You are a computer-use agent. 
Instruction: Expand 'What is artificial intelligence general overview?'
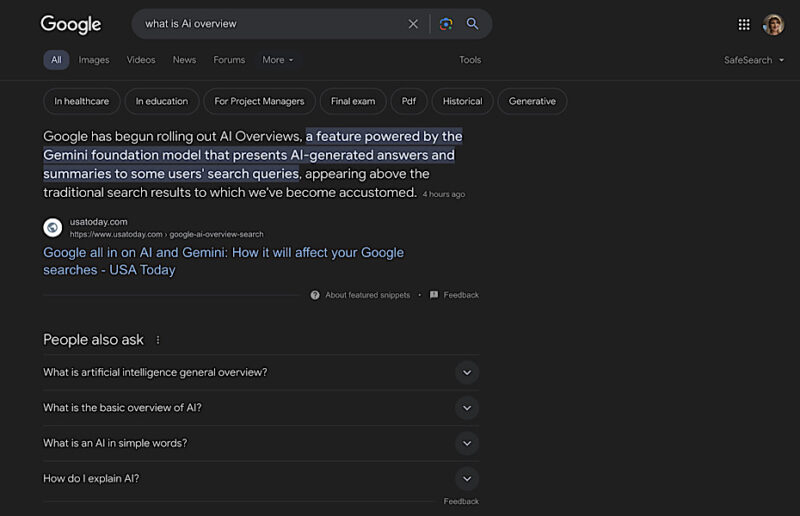[261, 373]
